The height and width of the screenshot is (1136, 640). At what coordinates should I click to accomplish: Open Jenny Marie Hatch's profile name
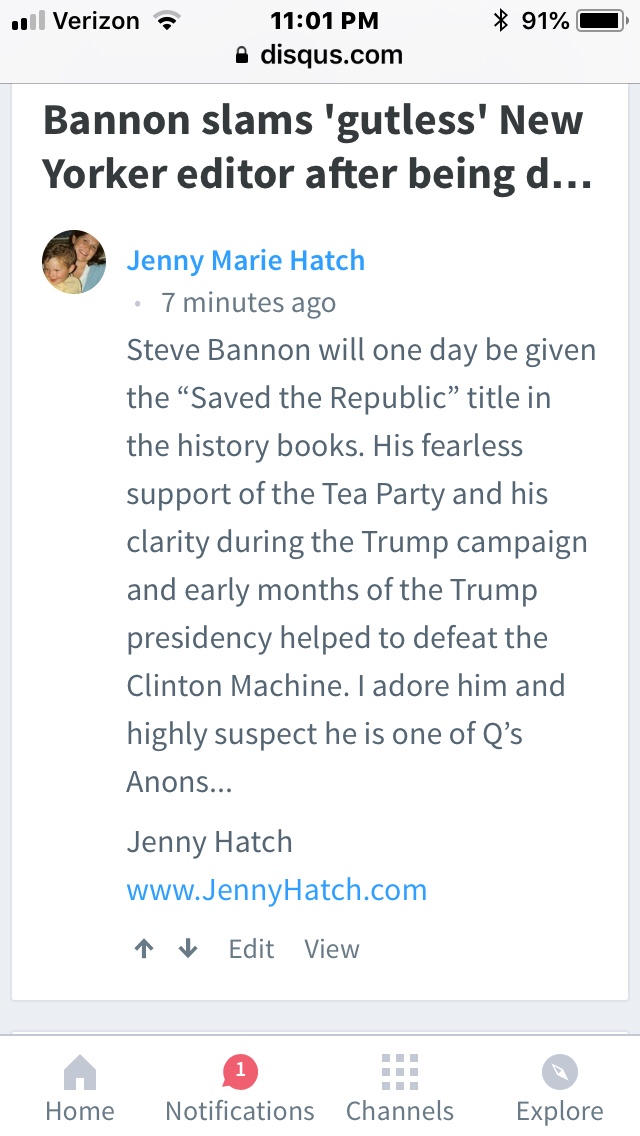pyautogui.click(x=245, y=261)
